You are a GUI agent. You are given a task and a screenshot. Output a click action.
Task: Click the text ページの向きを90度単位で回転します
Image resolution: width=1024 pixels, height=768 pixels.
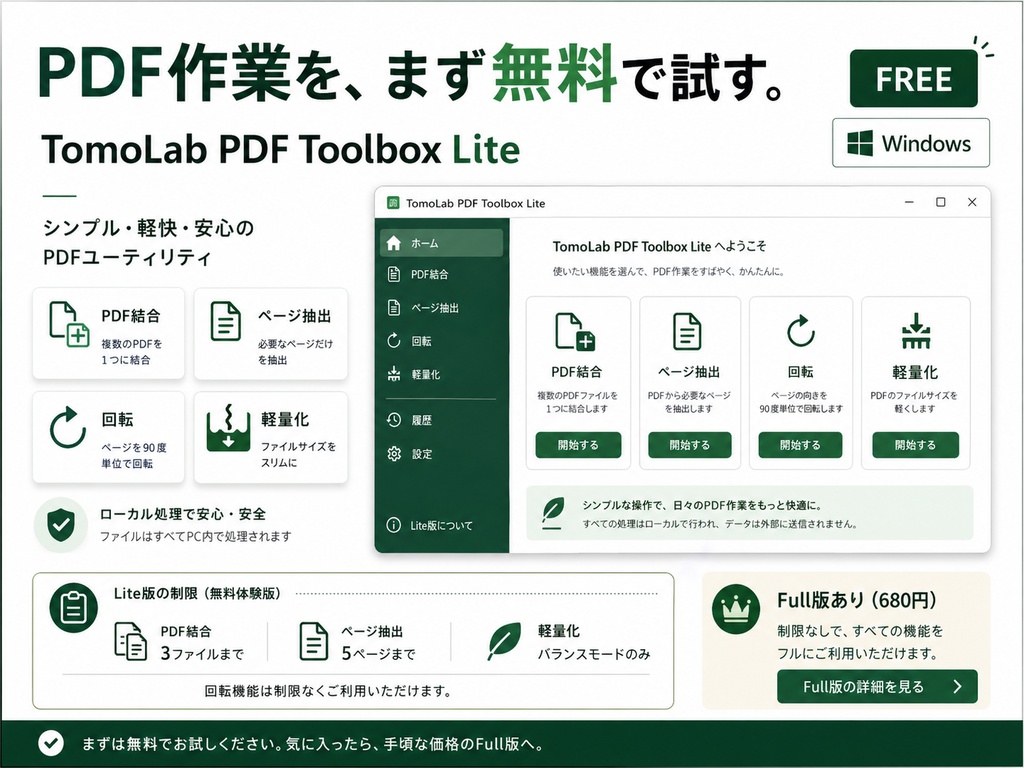pos(801,402)
